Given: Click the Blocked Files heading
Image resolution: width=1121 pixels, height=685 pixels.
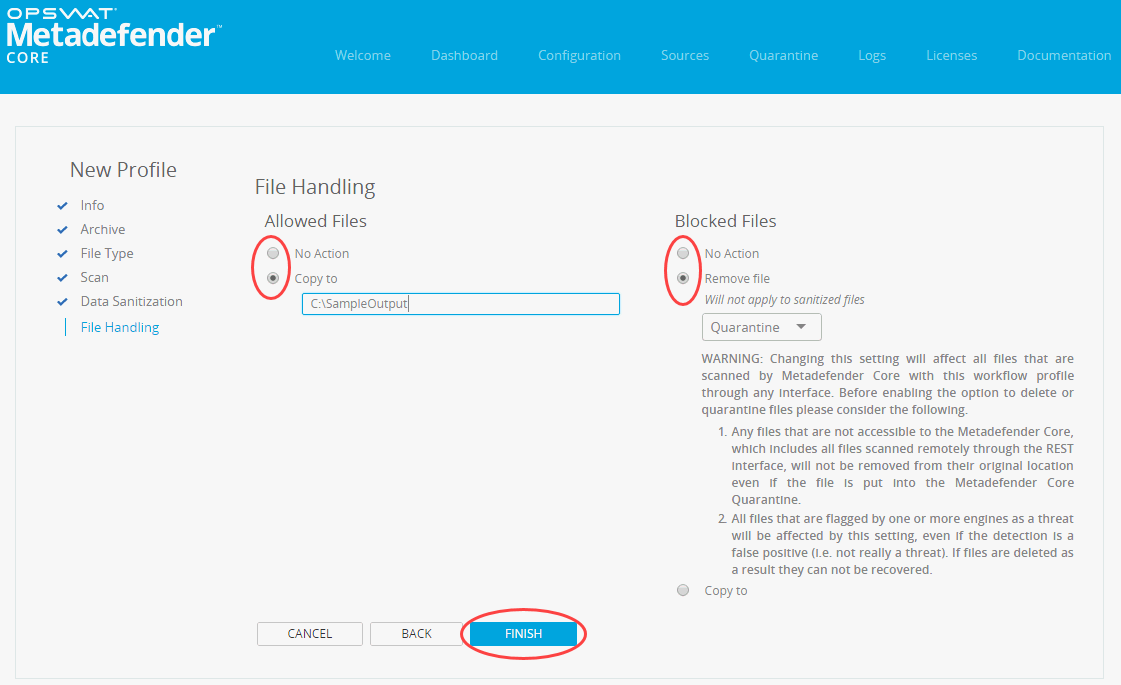Looking at the screenshot, I should tap(726, 221).
